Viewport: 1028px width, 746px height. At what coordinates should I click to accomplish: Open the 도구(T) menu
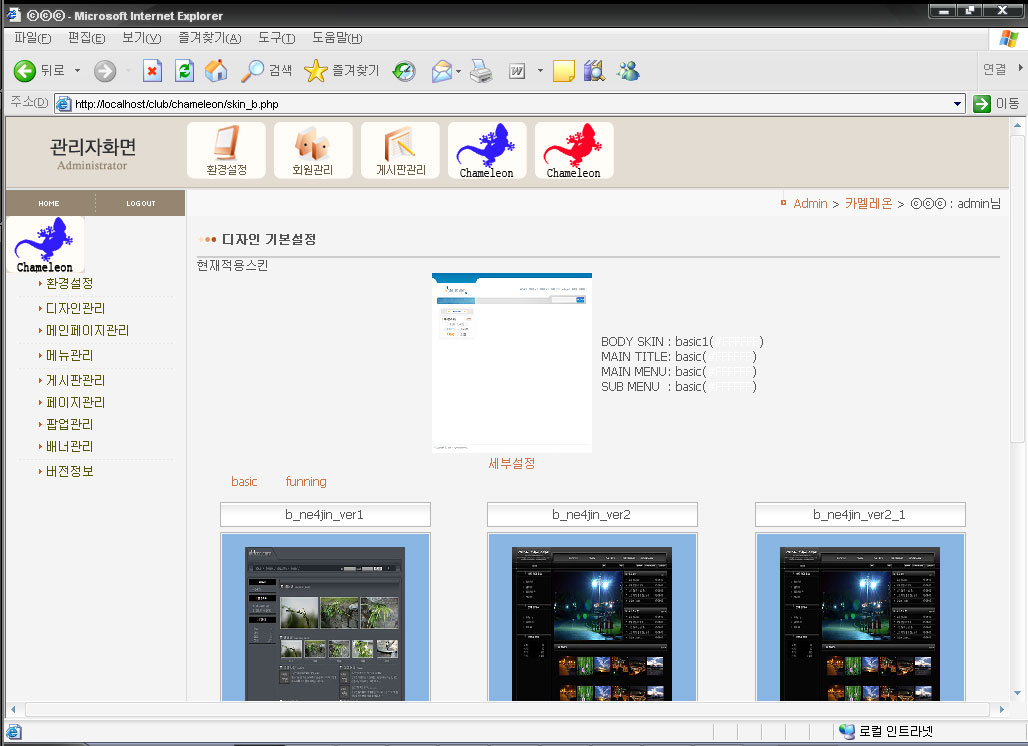[x=276, y=38]
